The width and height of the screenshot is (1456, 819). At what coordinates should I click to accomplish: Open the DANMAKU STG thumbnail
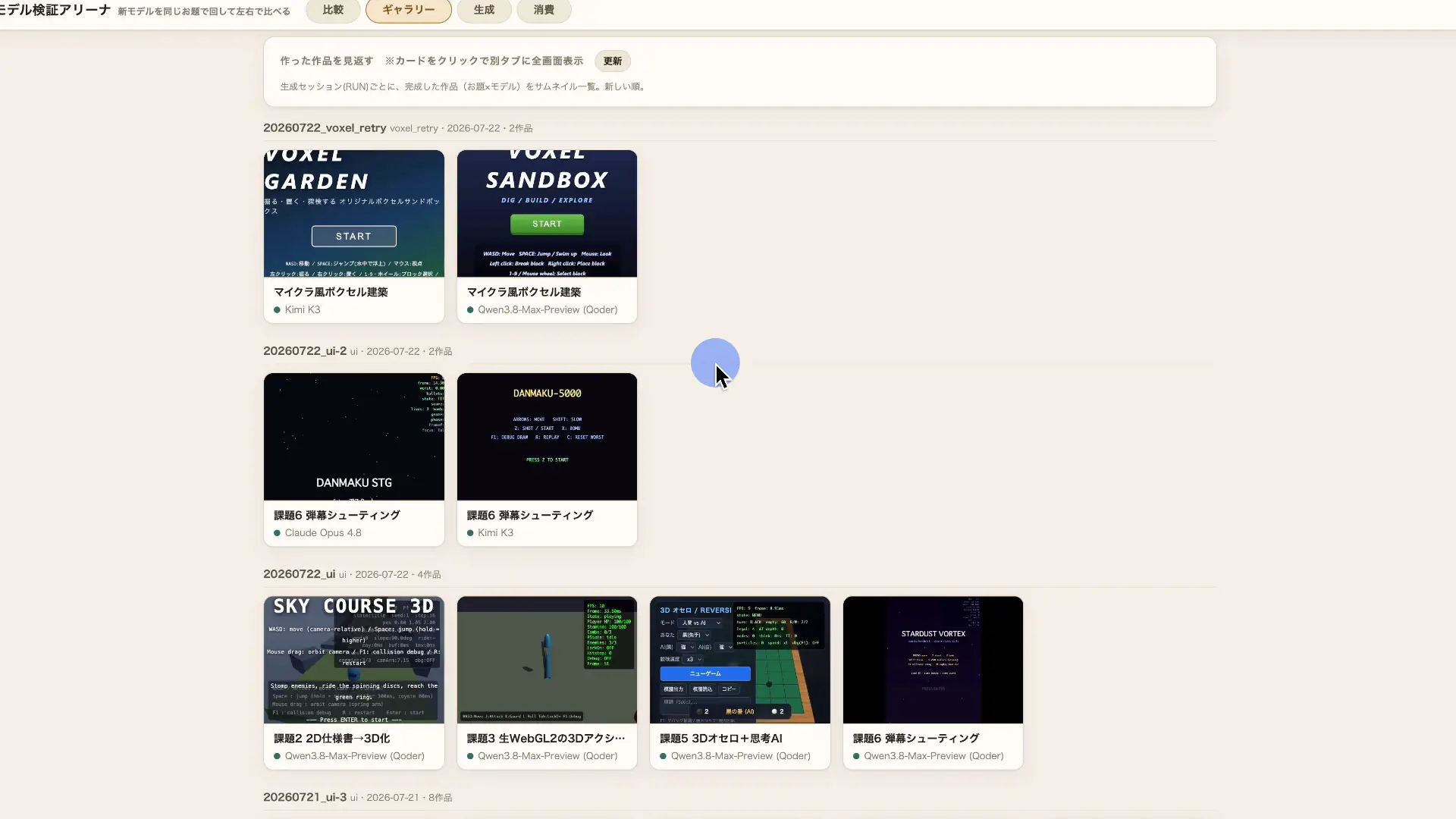pos(354,436)
